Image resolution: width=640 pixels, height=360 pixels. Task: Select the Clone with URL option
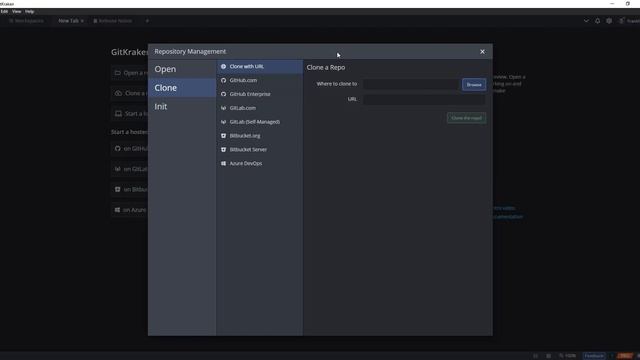tap(260, 67)
